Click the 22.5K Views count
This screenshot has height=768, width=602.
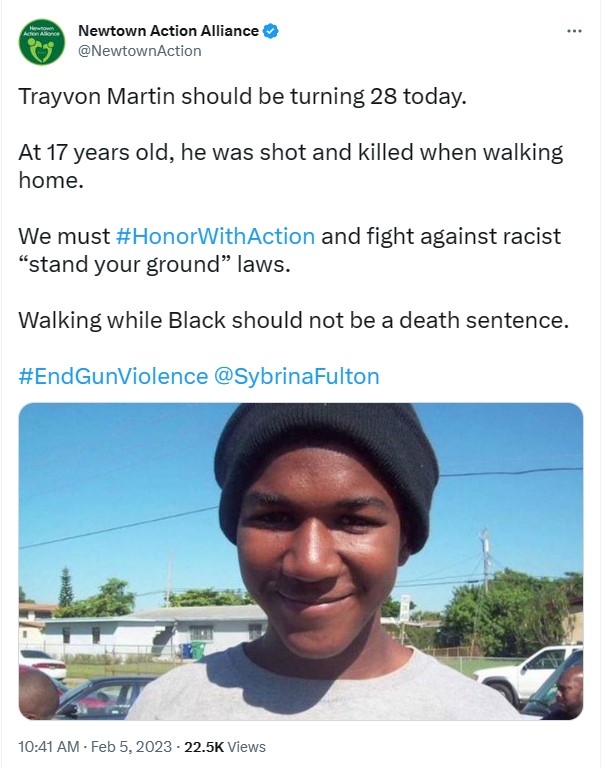[225, 747]
